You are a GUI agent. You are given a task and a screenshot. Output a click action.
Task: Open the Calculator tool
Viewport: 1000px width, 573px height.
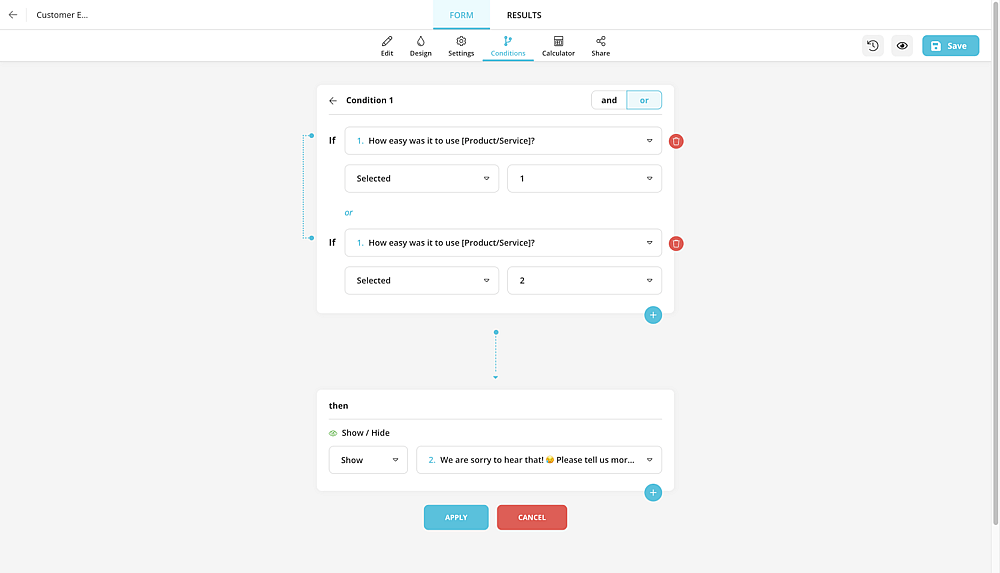[558, 46]
